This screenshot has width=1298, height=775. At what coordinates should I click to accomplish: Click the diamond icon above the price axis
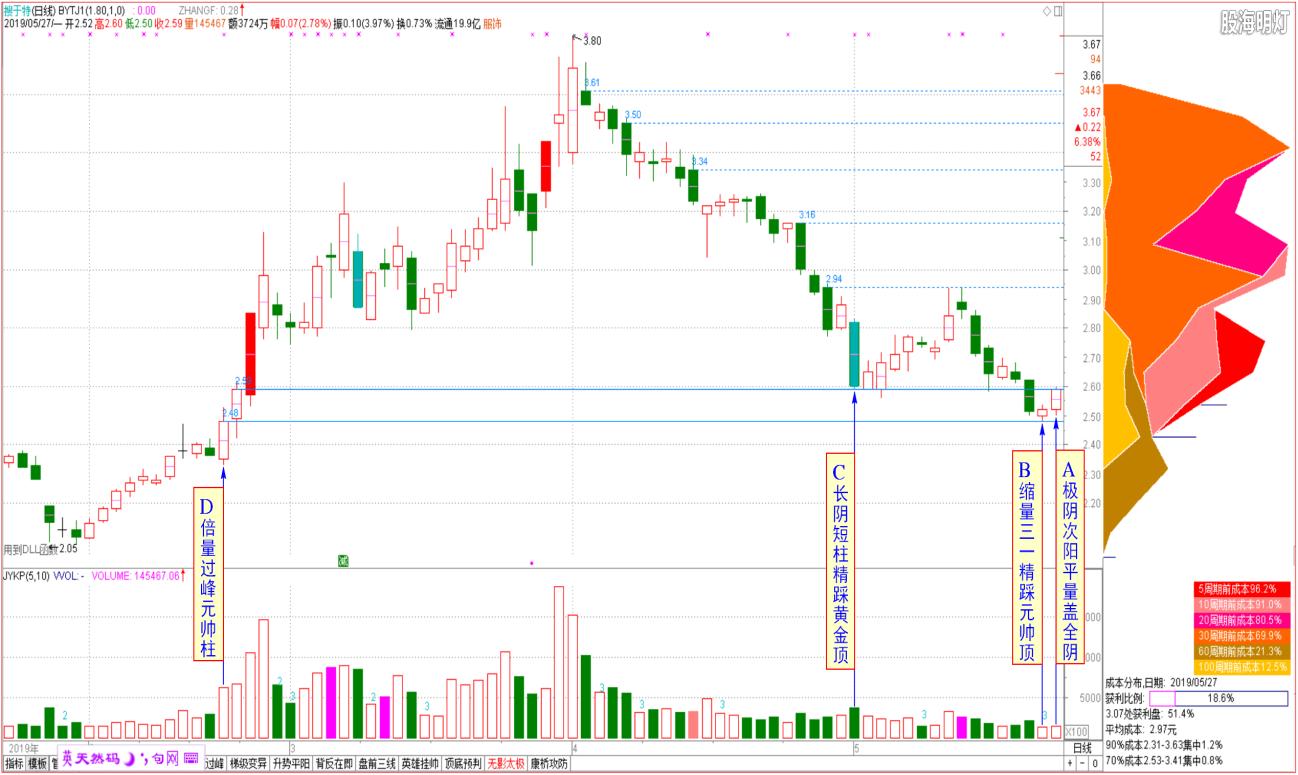[1047, 11]
